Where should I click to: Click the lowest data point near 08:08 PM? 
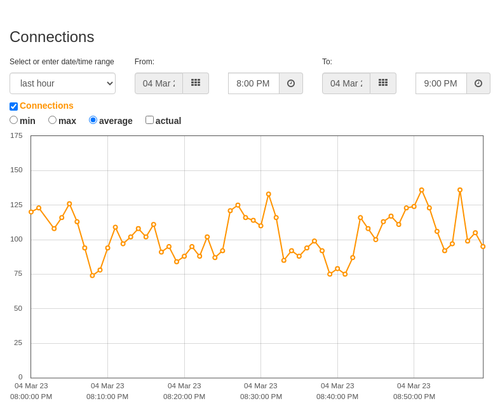(x=92, y=276)
